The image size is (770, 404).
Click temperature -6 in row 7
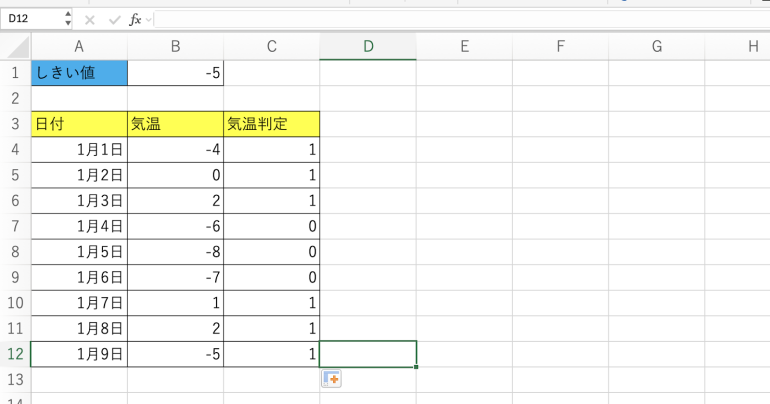pyautogui.click(x=175, y=226)
